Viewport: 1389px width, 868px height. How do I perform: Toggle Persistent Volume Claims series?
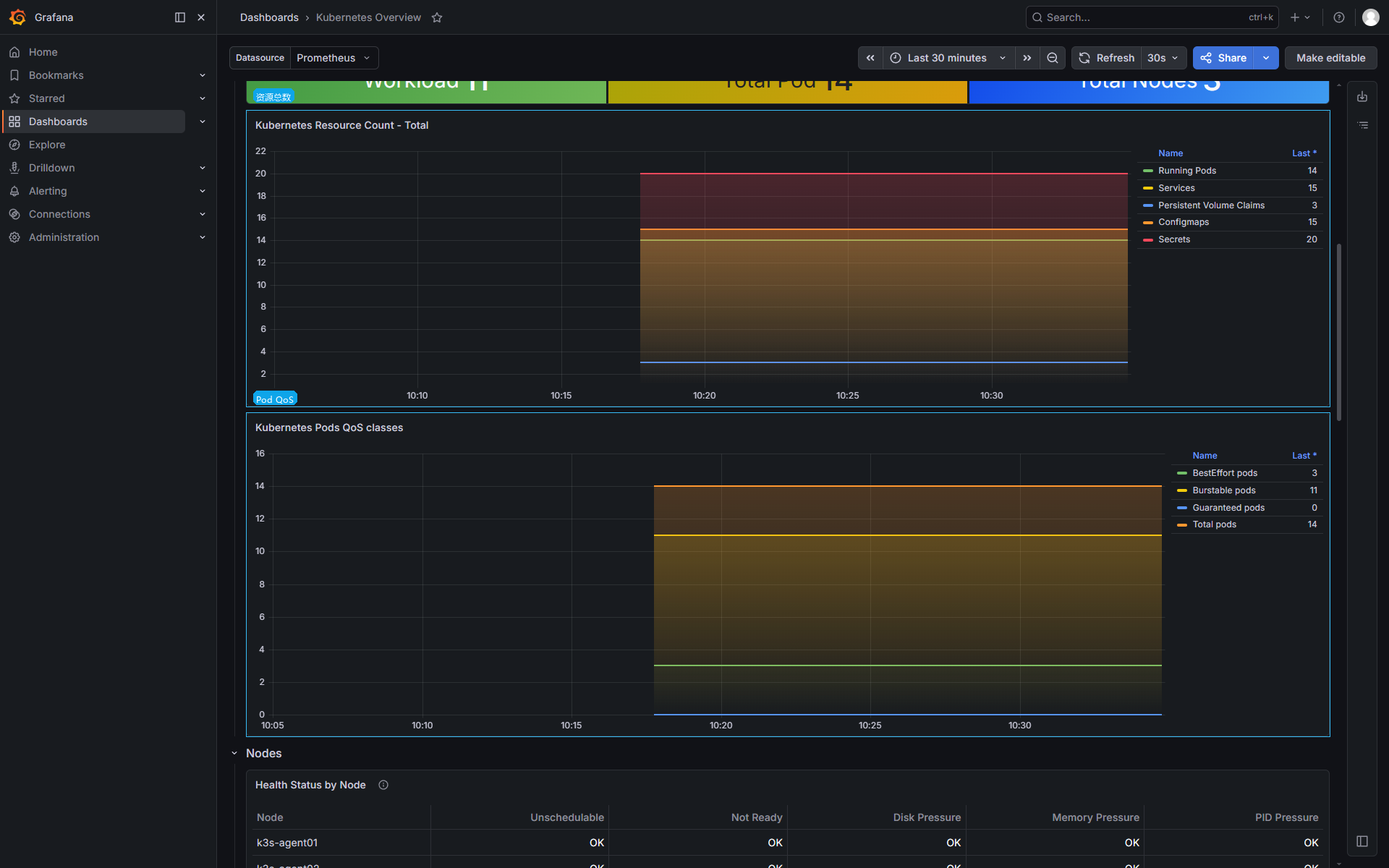[x=1211, y=205]
